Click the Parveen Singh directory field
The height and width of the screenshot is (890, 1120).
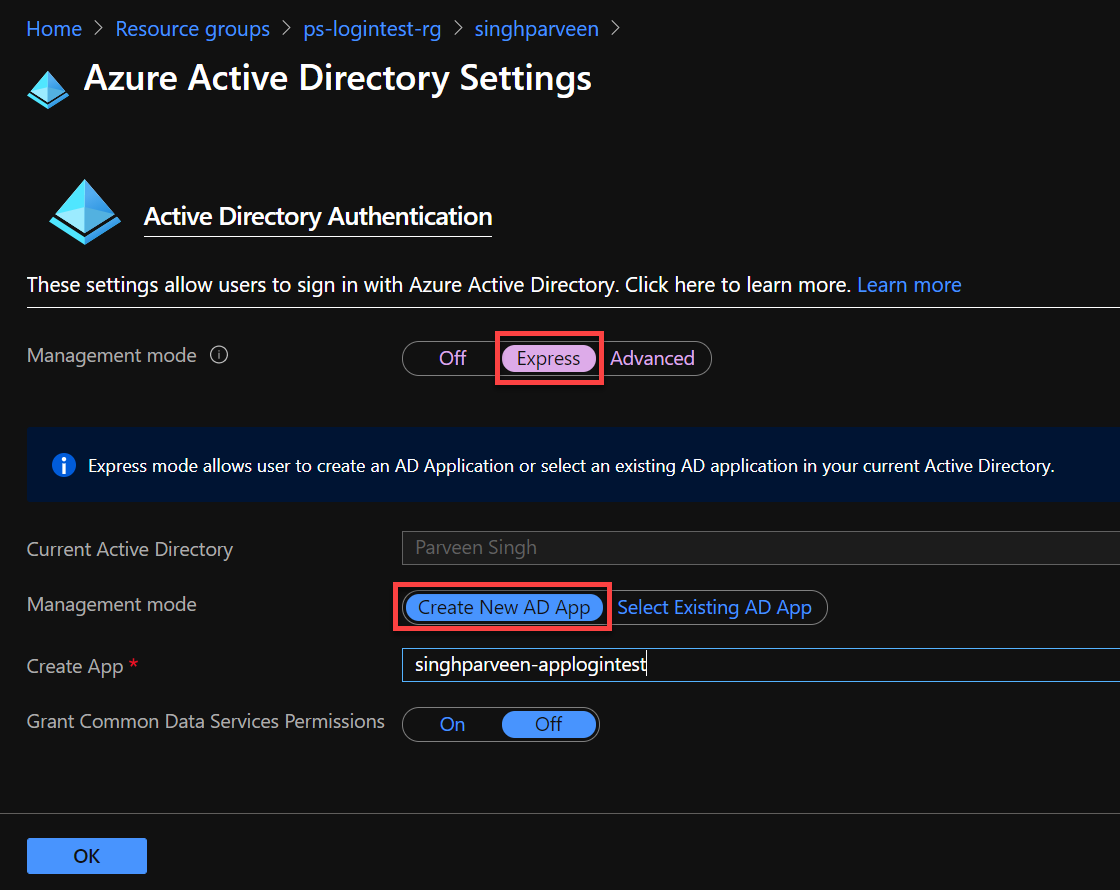[700, 548]
